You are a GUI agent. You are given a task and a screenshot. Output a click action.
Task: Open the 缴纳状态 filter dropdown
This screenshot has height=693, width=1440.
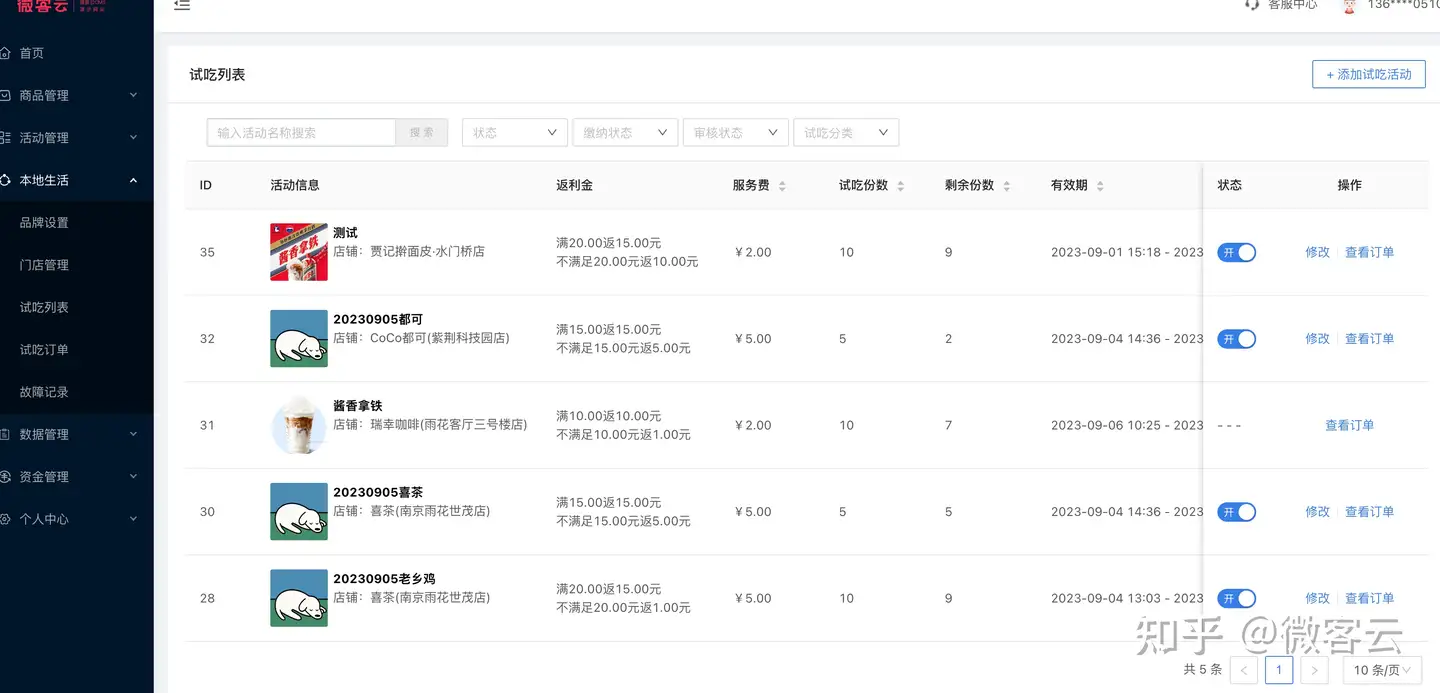pyautogui.click(x=625, y=133)
